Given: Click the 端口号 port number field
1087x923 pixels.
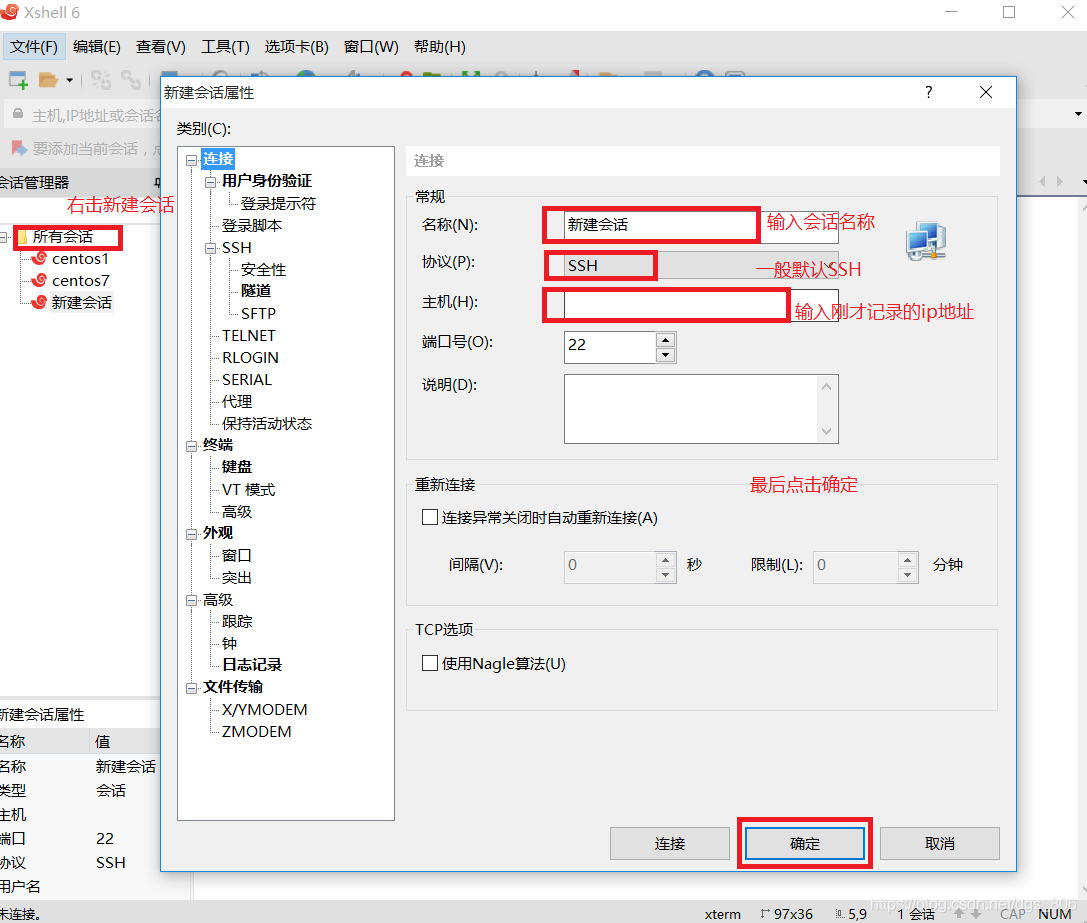Looking at the screenshot, I should point(610,347).
